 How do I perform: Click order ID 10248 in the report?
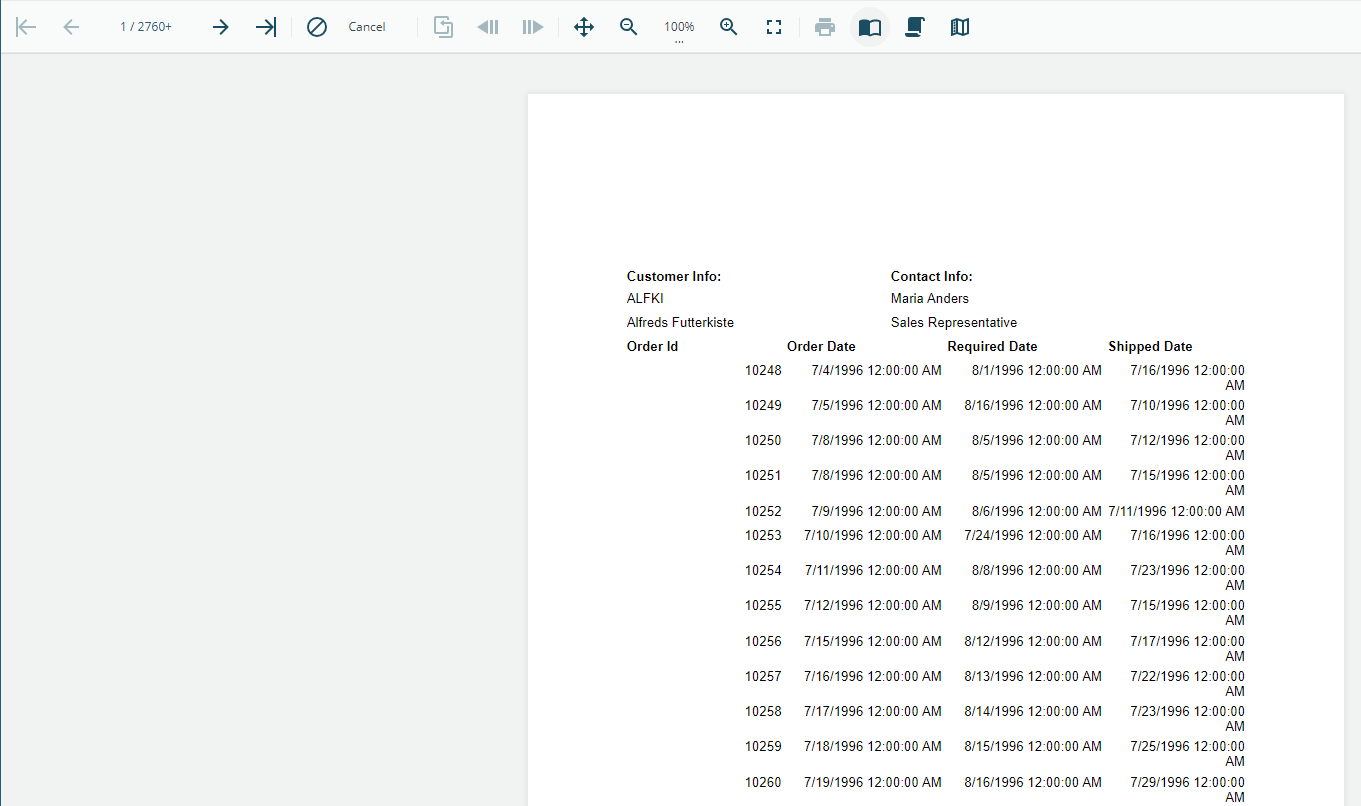pyautogui.click(x=763, y=370)
